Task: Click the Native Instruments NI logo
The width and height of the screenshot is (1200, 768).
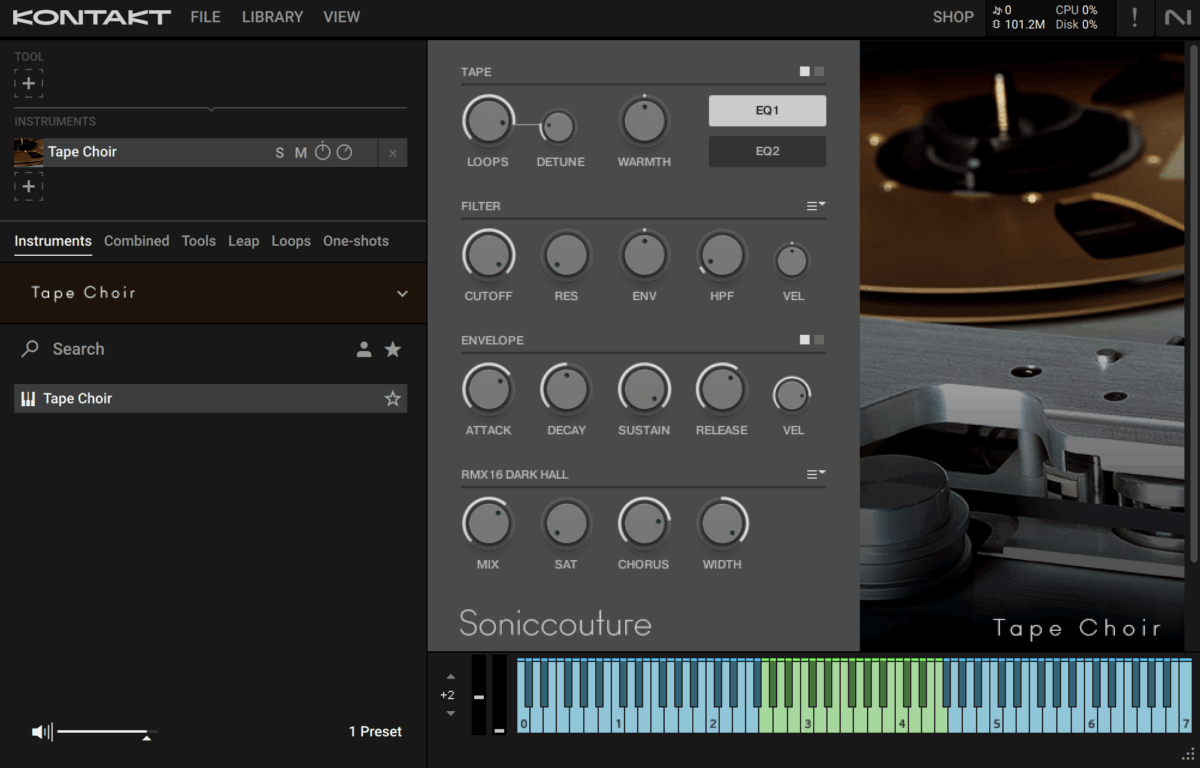Action: coord(1177,17)
